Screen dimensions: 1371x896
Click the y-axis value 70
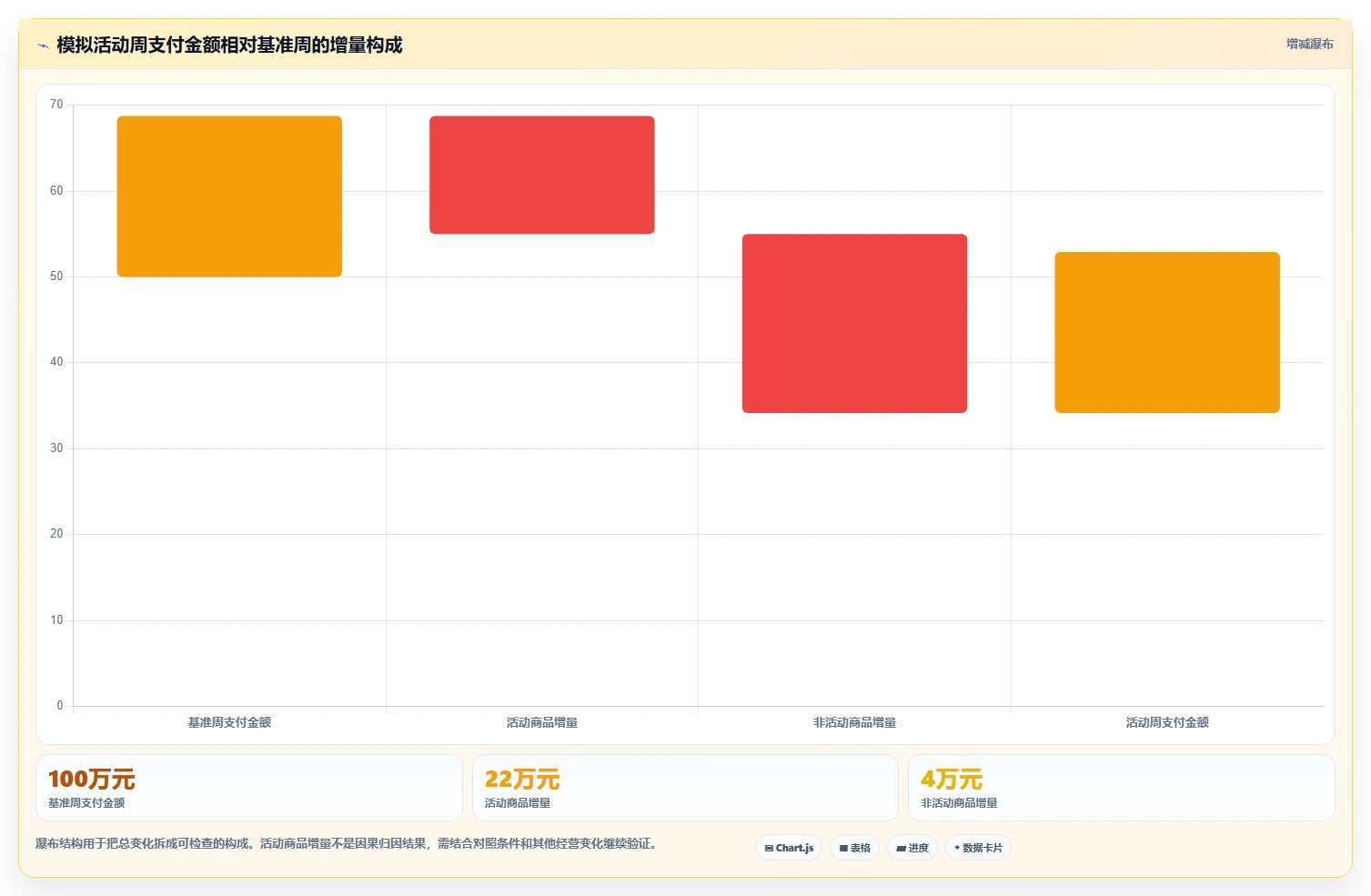pyautogui.click(x=56, y=105)
